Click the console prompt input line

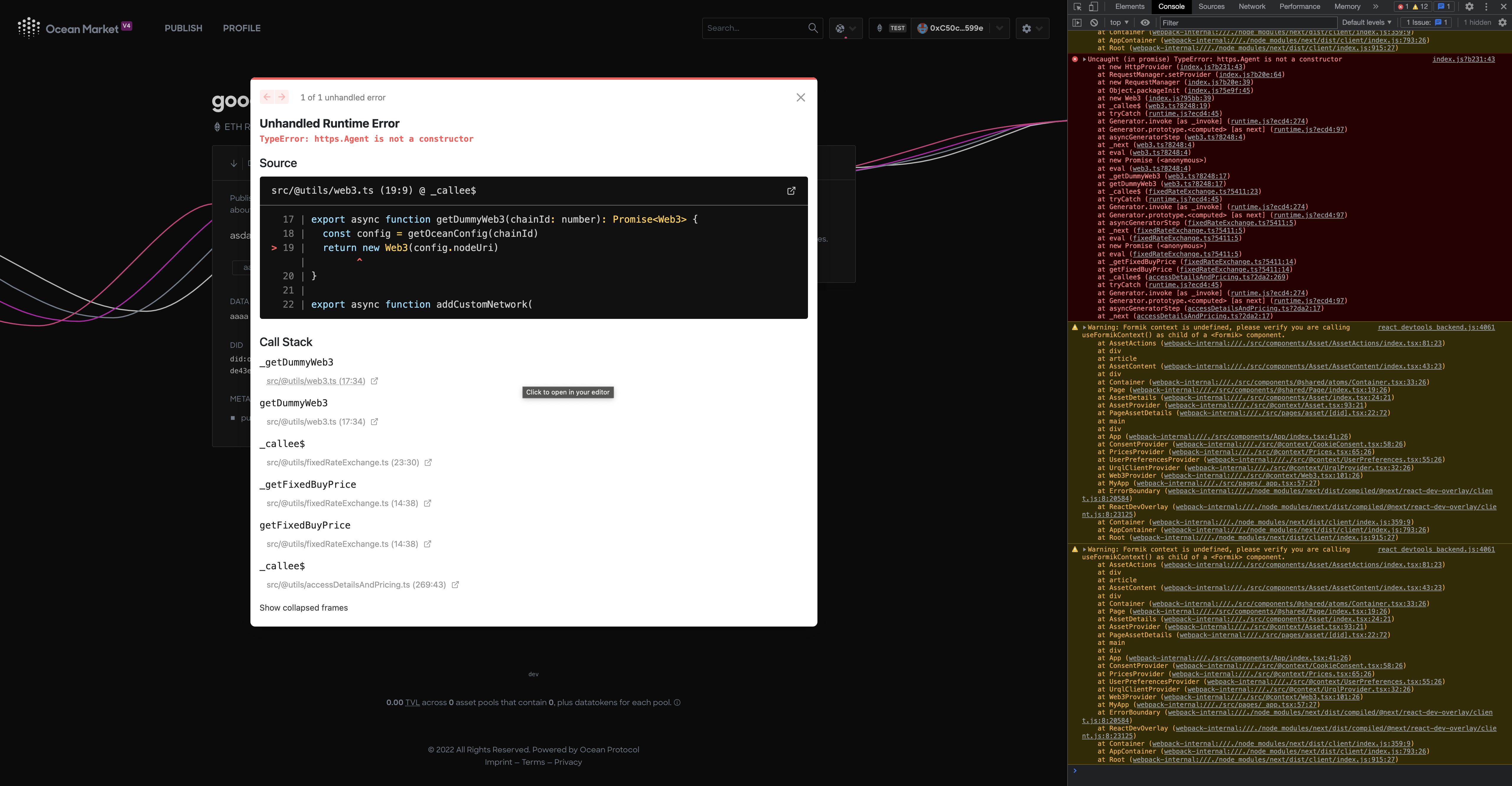(x=1291, y=771)
